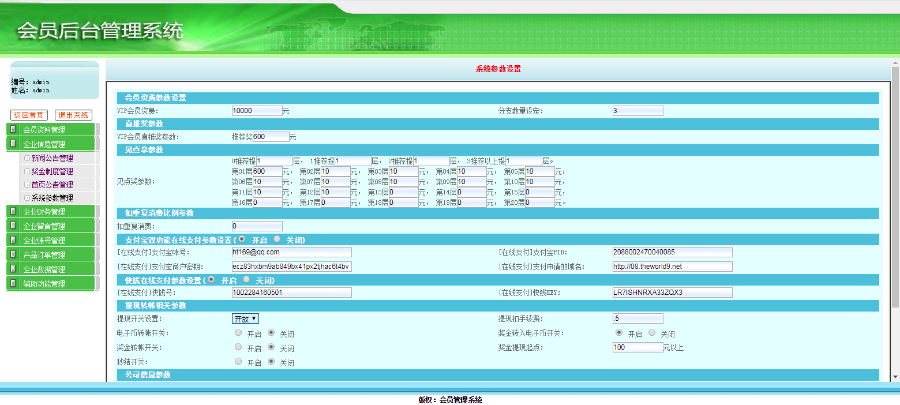900x405 pixels.
Task: Select 开启 for 电子币转账开关
Action: coord(237,332)
